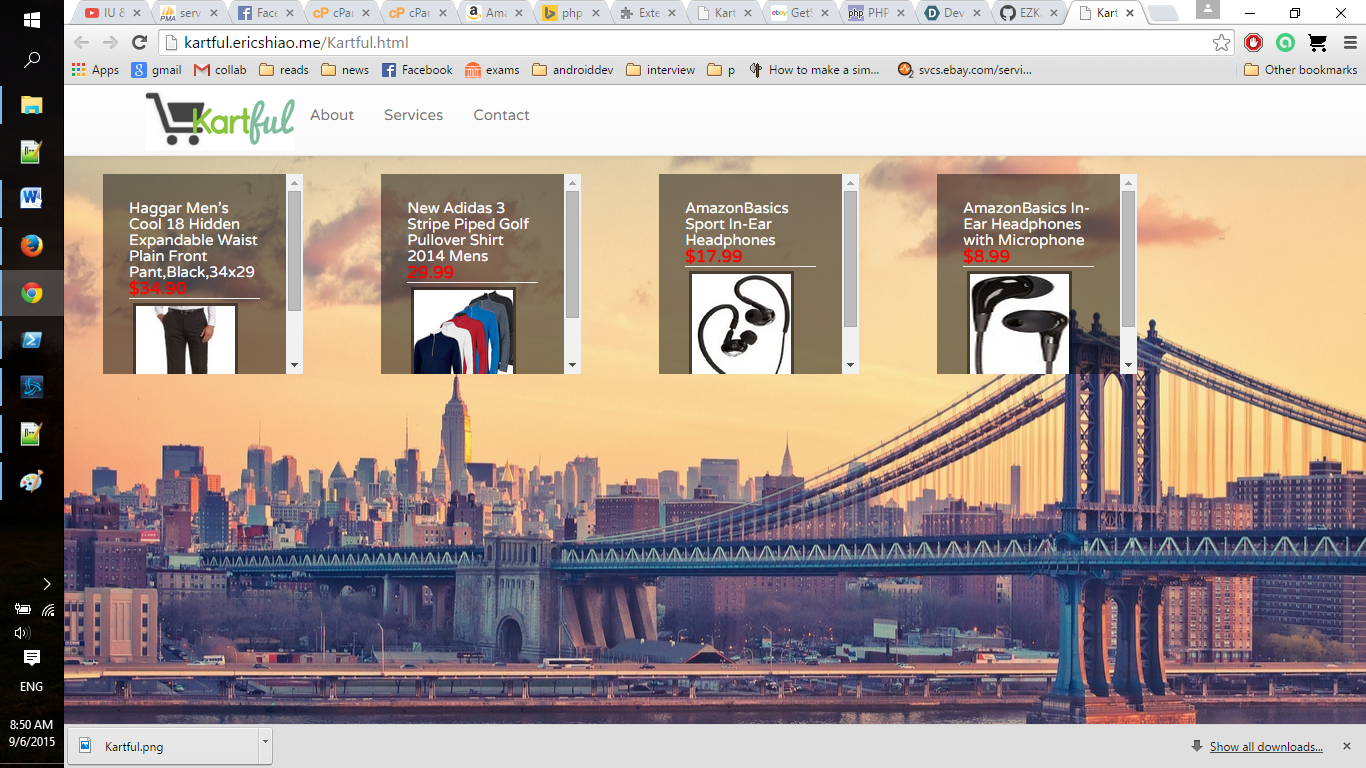This screenshot has width=1366, height=768.
Task: Open the Apps bookmarks shortcut
Action: [96, 70]
